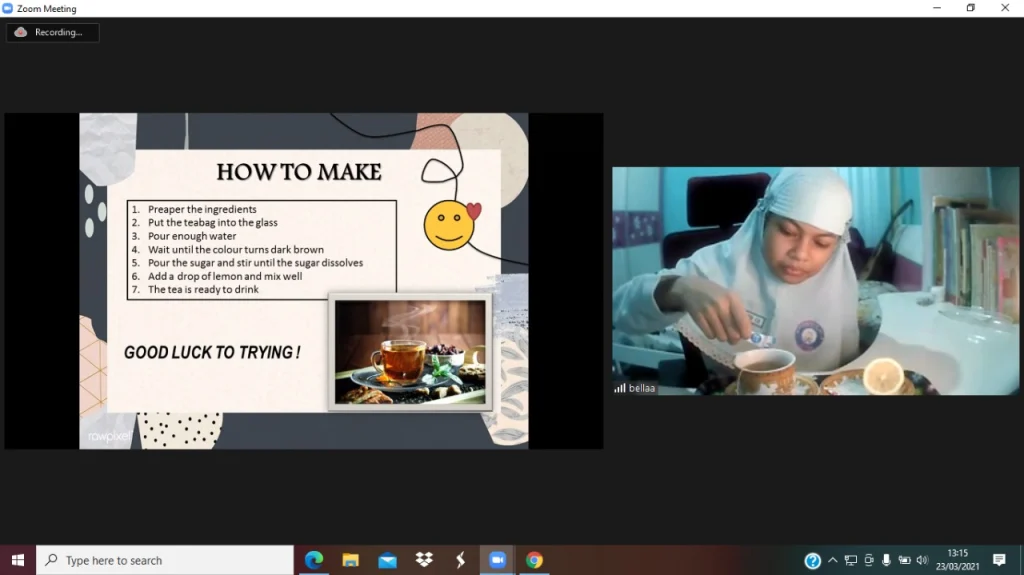Click the tea cup photo on the slide
Image resolution: width=1024 pixels, height=575 pixels.
410,352
